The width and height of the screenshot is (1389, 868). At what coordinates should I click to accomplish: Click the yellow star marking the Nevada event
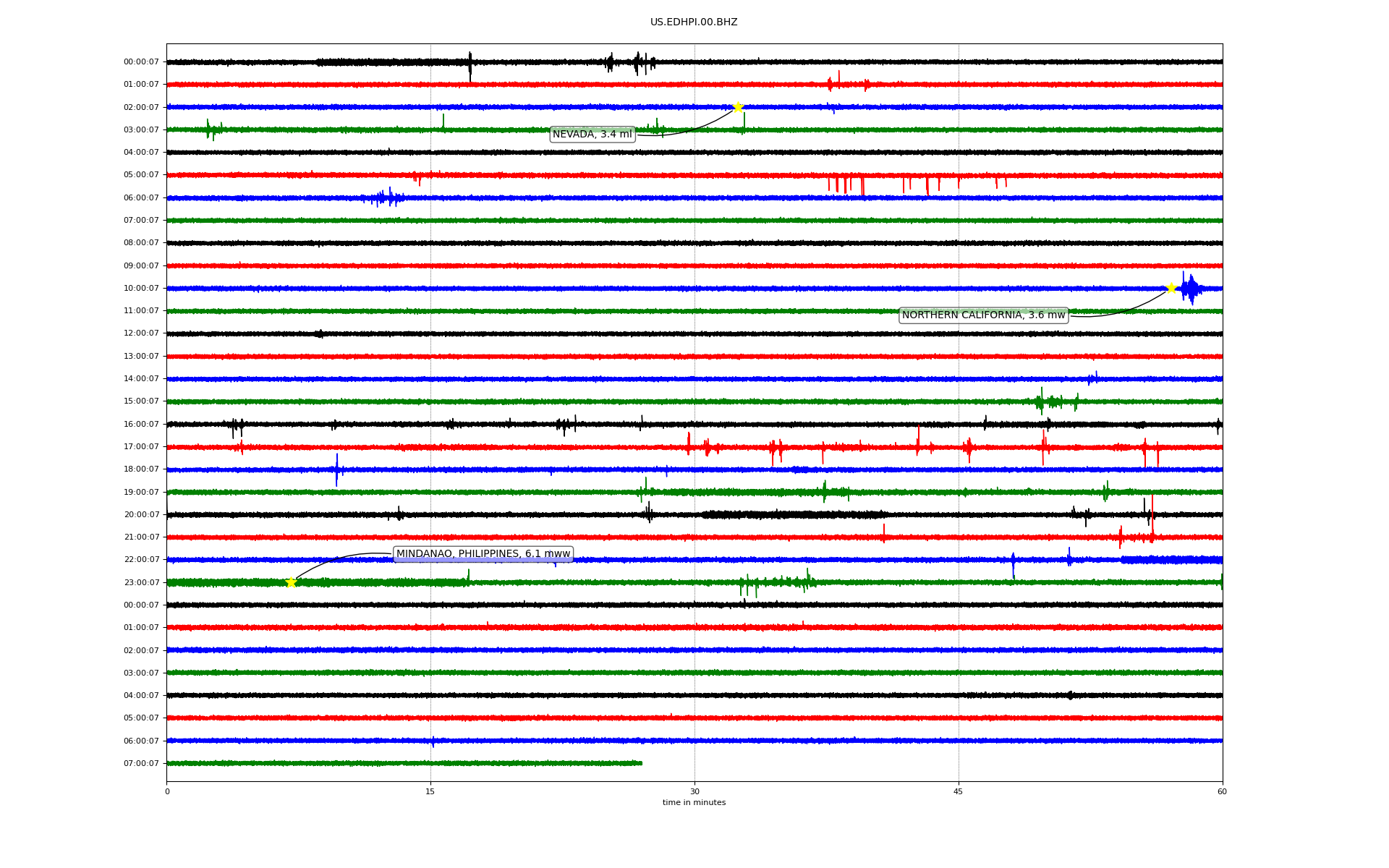[x=738, y=107]
